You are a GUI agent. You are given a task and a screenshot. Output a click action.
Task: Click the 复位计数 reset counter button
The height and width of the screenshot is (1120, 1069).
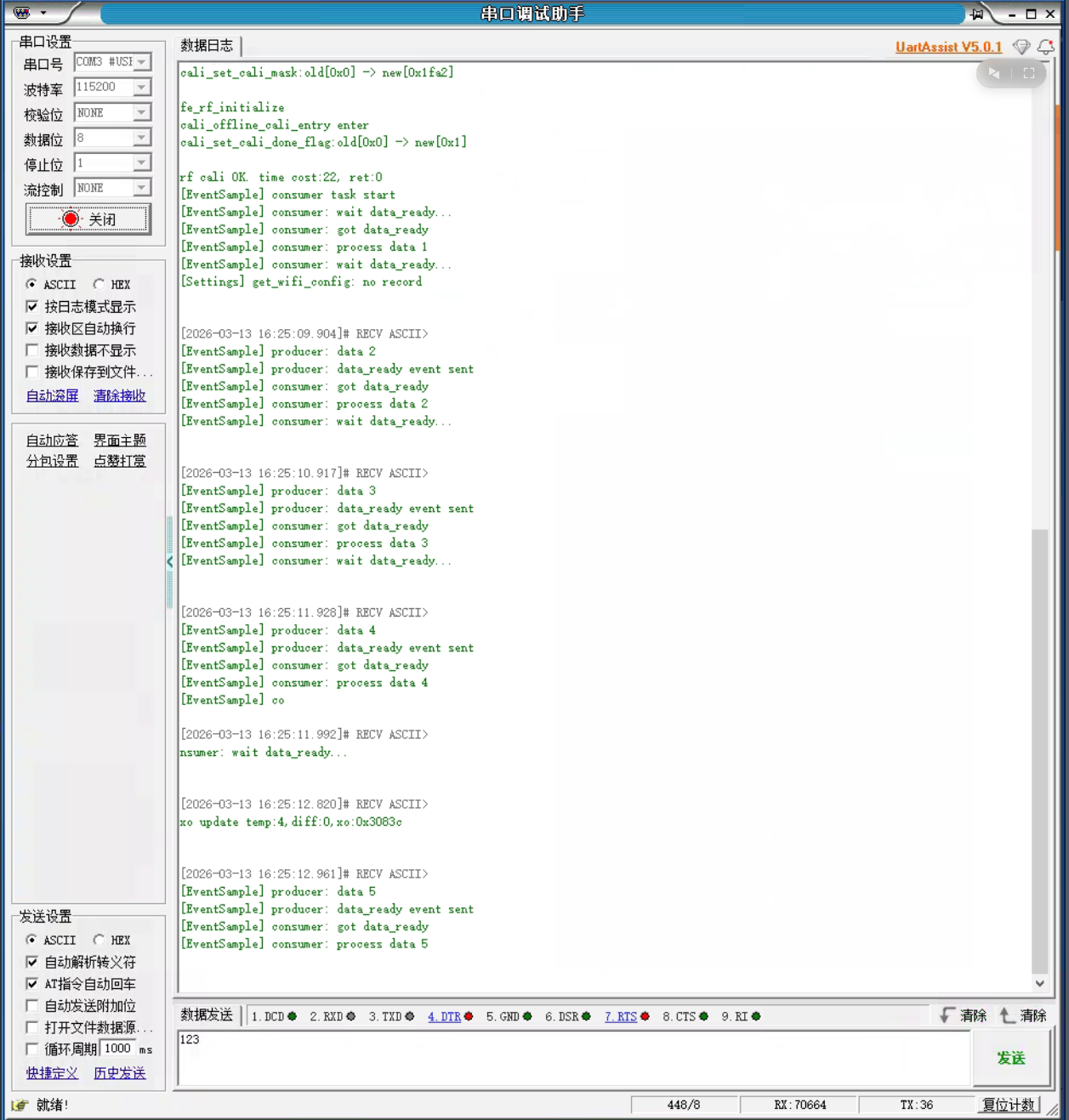point(1009,1105)
